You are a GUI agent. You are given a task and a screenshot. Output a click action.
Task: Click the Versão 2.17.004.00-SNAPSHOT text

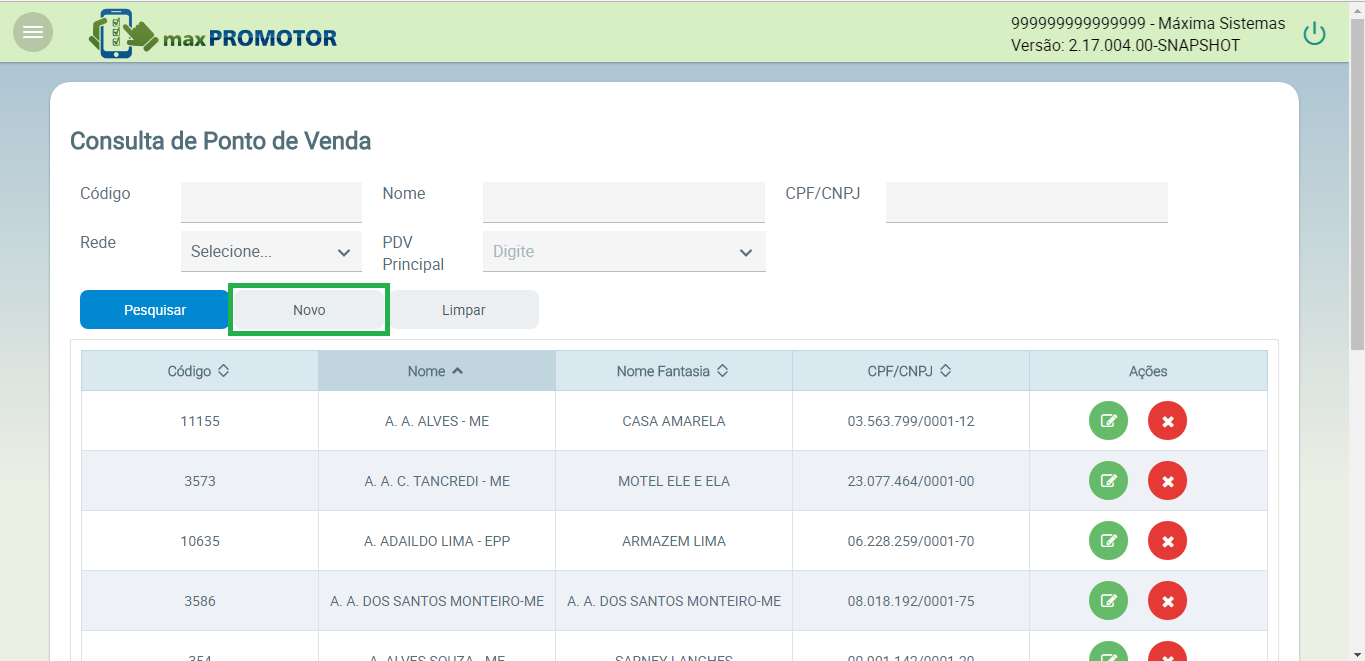coord(1125,46)
